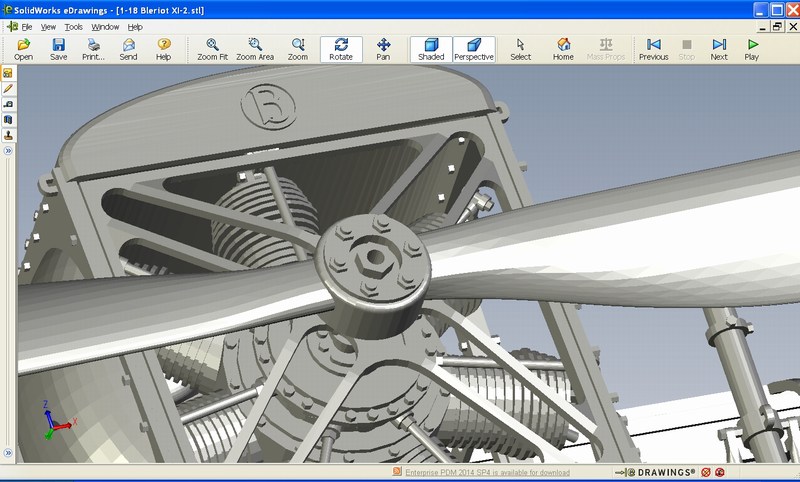Open the Help menu
The width and height of the screenshot is (800, 482).
point(135,27)
